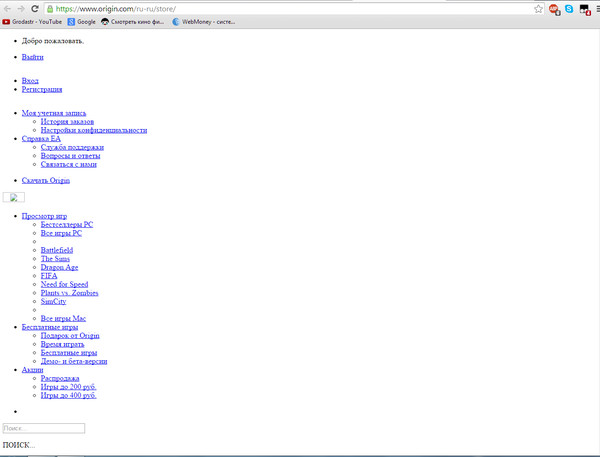Click the broken image placeholder
This screenshot has height=457, width=600.
[x=14, y=197]
